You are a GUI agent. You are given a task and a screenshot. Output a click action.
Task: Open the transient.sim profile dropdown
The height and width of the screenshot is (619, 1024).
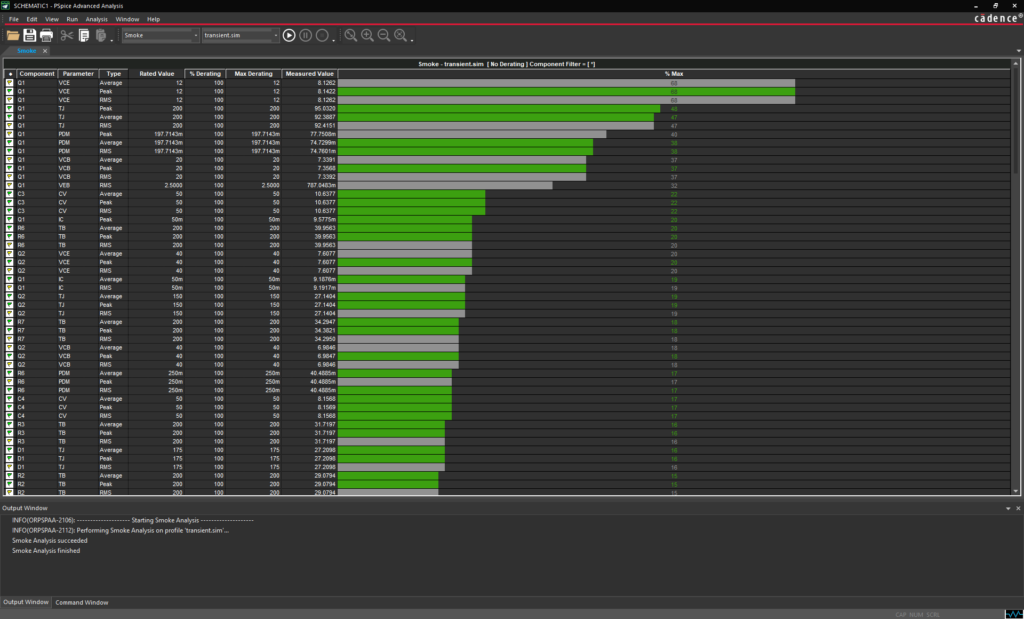click(x=276, y=35)
